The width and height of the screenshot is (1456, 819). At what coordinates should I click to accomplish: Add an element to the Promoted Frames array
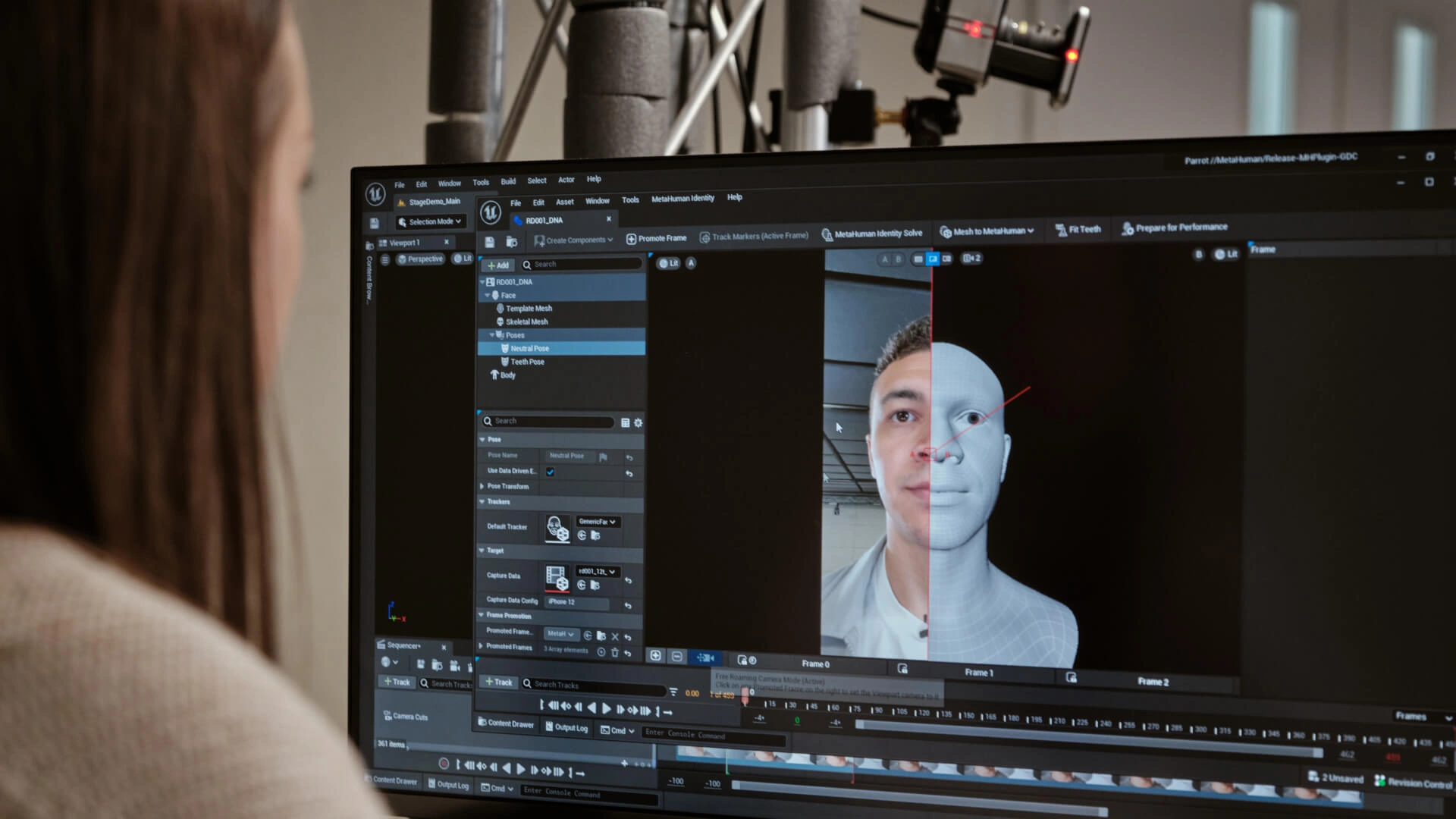[601, 651]
